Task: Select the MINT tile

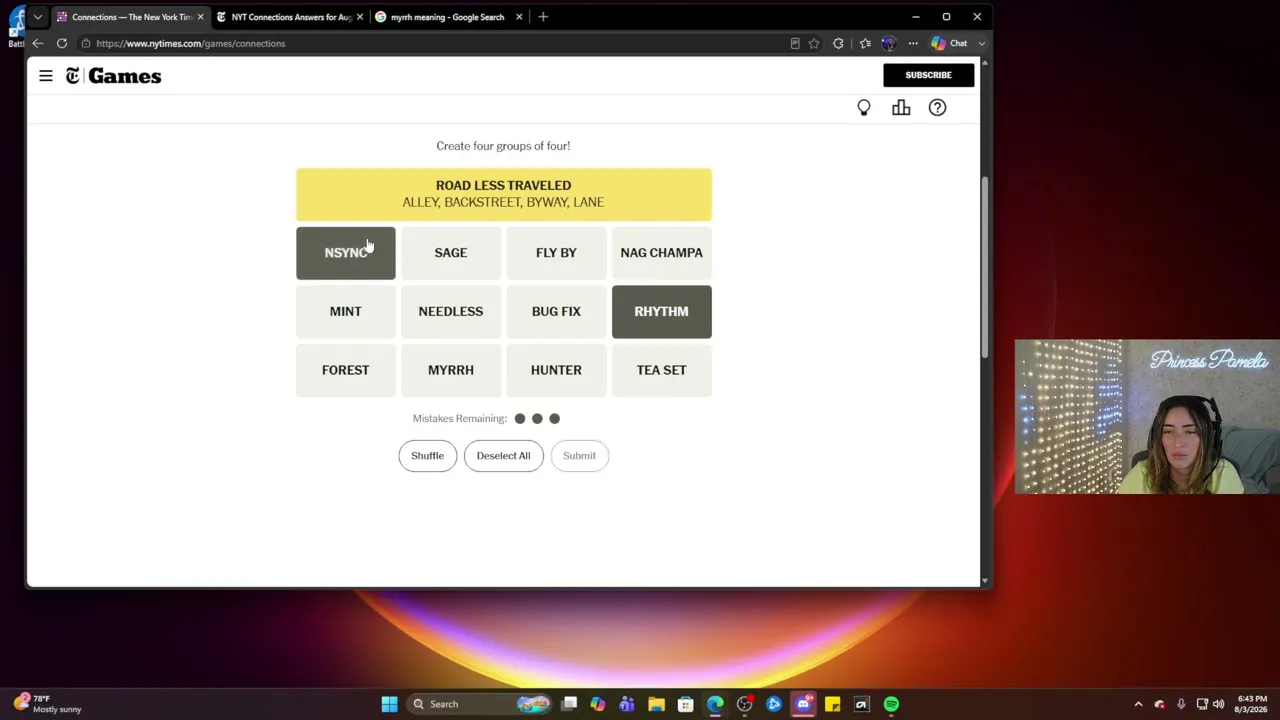Action: [346, 312]
